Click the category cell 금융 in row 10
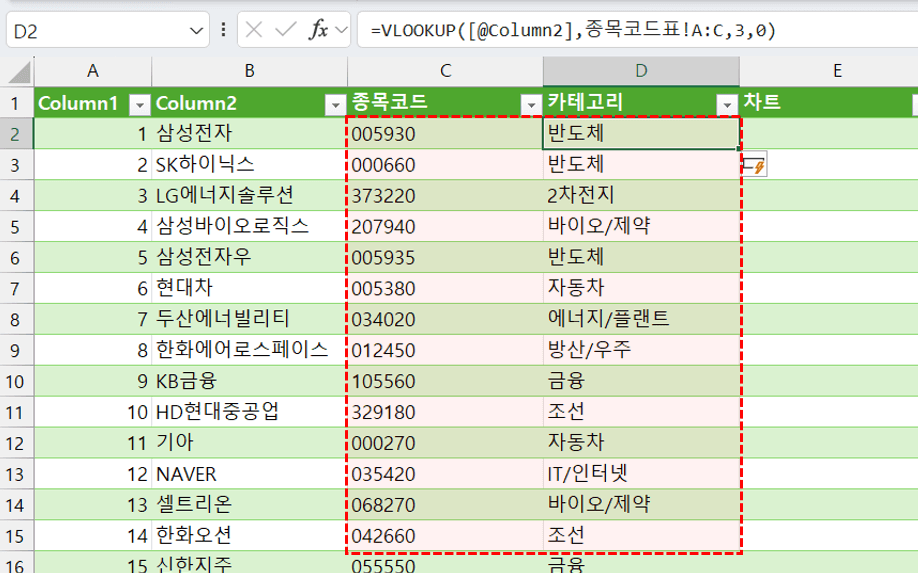The image size is (918, 573). click(641, 382)
